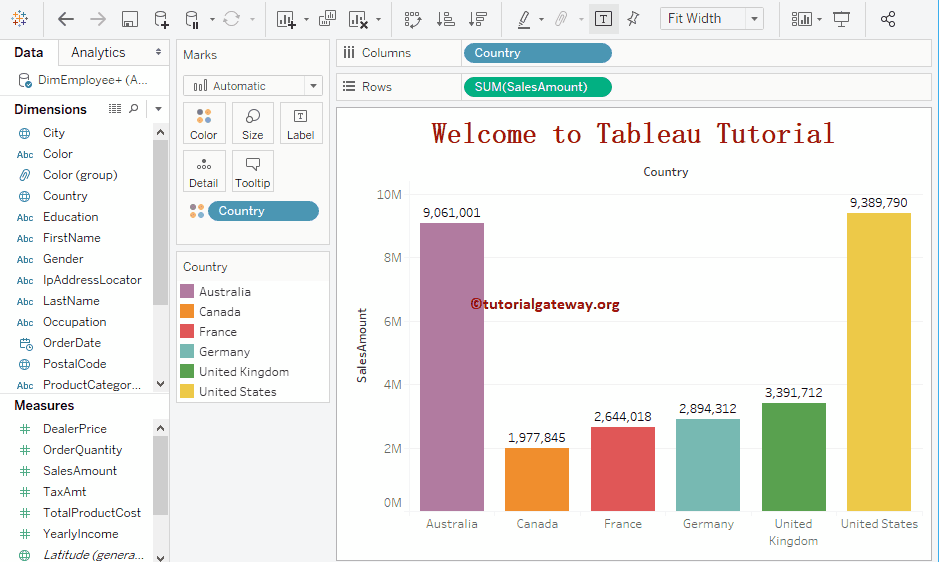Select Country pill on Columns shelf
Screen dimensions: 939x562
538,53
